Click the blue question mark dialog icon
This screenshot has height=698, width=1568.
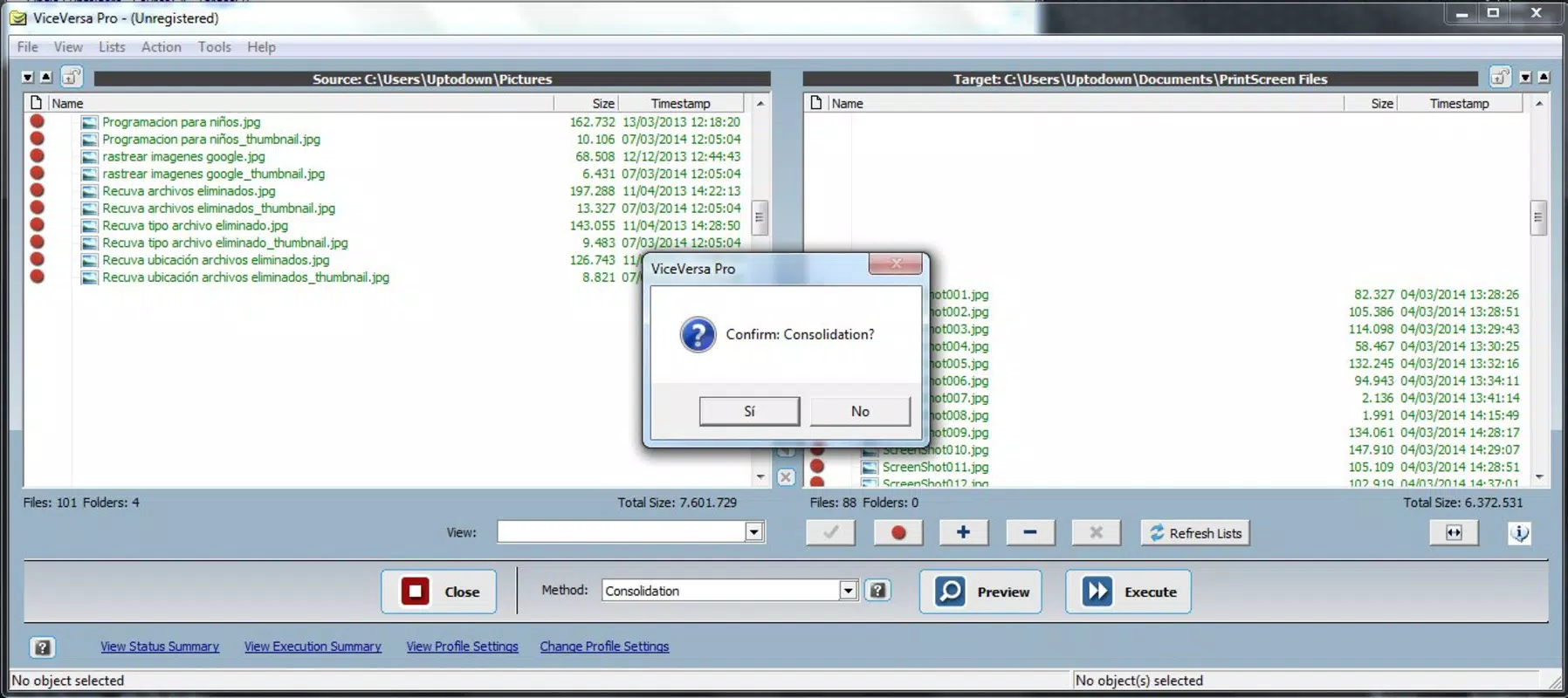click(698, 335)
